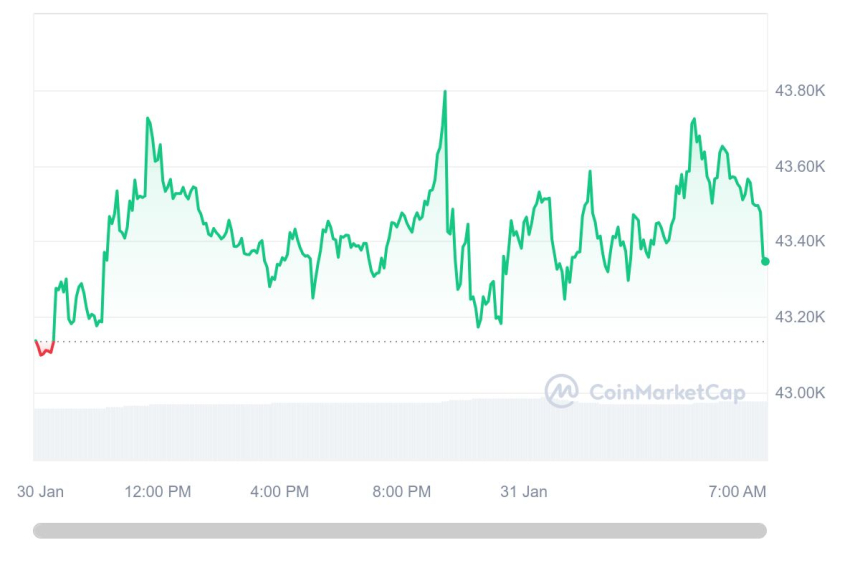Click the green endpoint dot on the price line
This screenshot has height=573, width=860.
click(765, 261)
